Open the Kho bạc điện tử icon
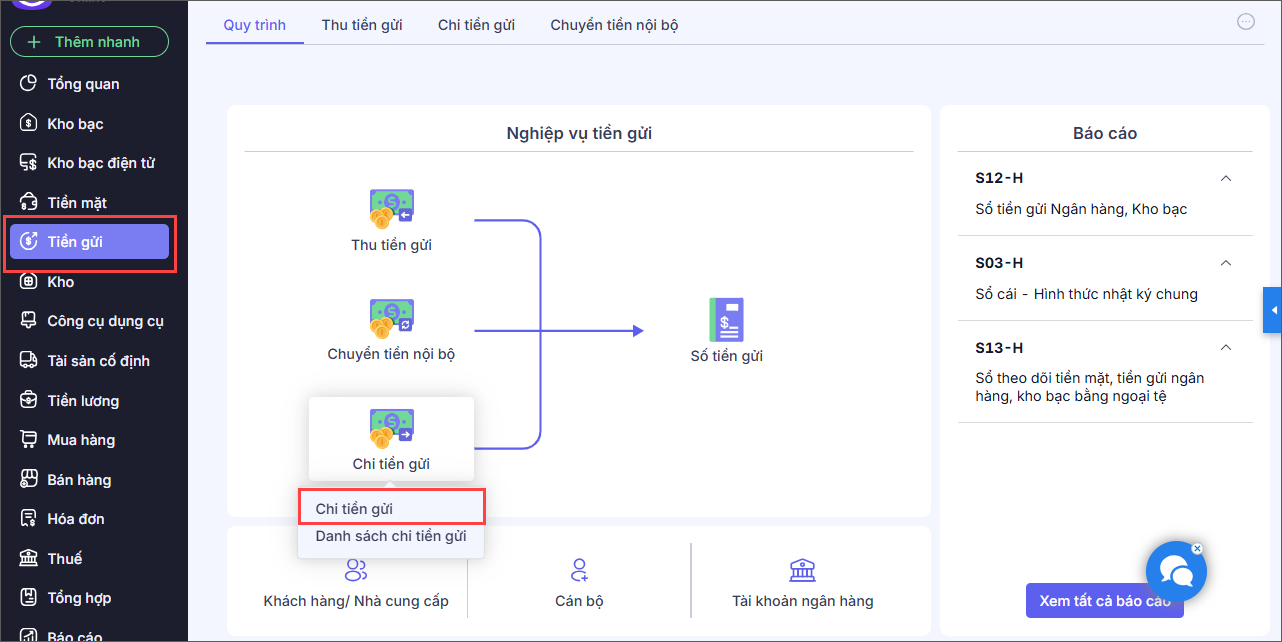Screen dimensions: 1282x642 pos(29,163)
